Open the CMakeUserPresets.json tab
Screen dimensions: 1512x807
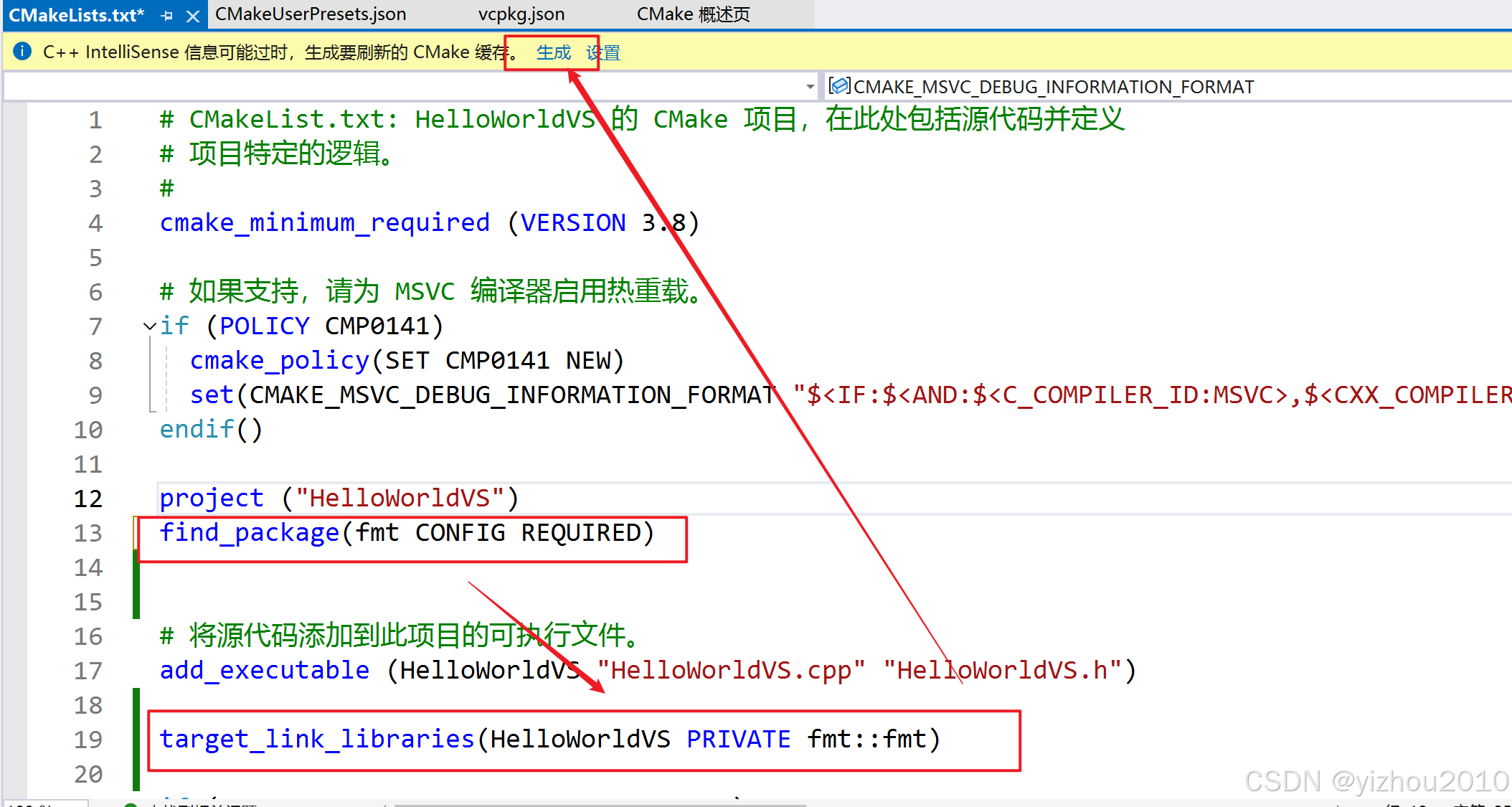click(x=311, y=14)
